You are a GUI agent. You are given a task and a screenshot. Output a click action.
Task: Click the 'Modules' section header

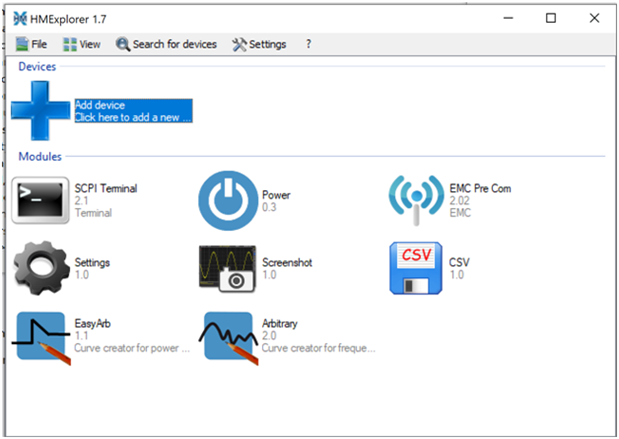point(40,157)
